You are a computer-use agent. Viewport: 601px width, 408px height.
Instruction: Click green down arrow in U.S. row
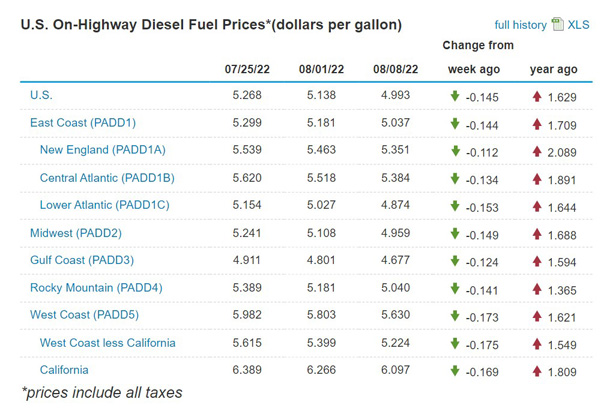pyautogui.click(x=455, y=96)
